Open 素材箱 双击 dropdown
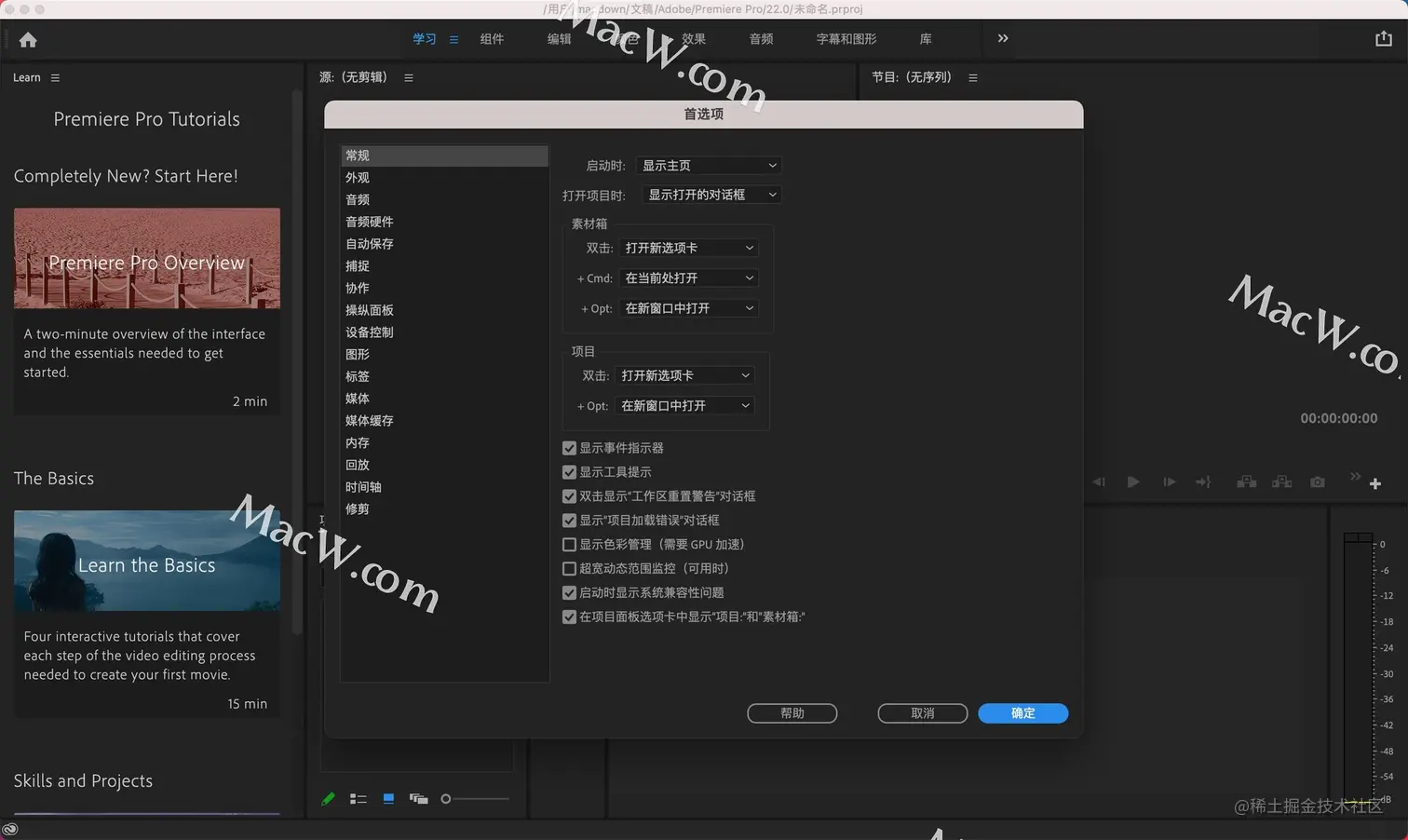The width and height of the screenshot is (1408, 840). [688, 248]
